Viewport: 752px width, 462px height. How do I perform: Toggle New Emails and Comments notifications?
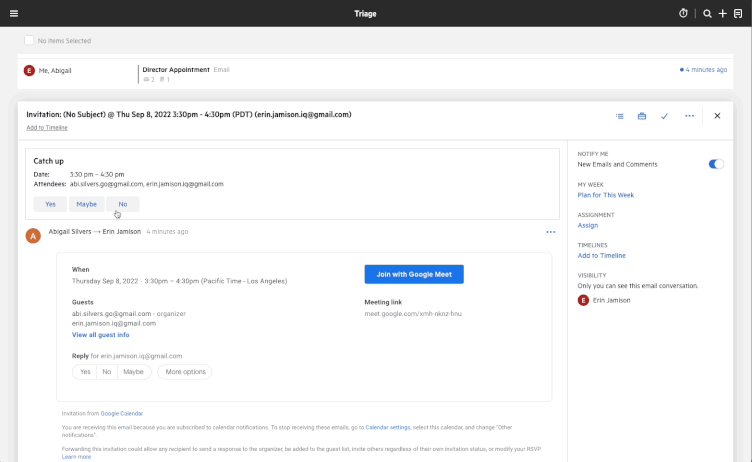click(x=716, y=164)
